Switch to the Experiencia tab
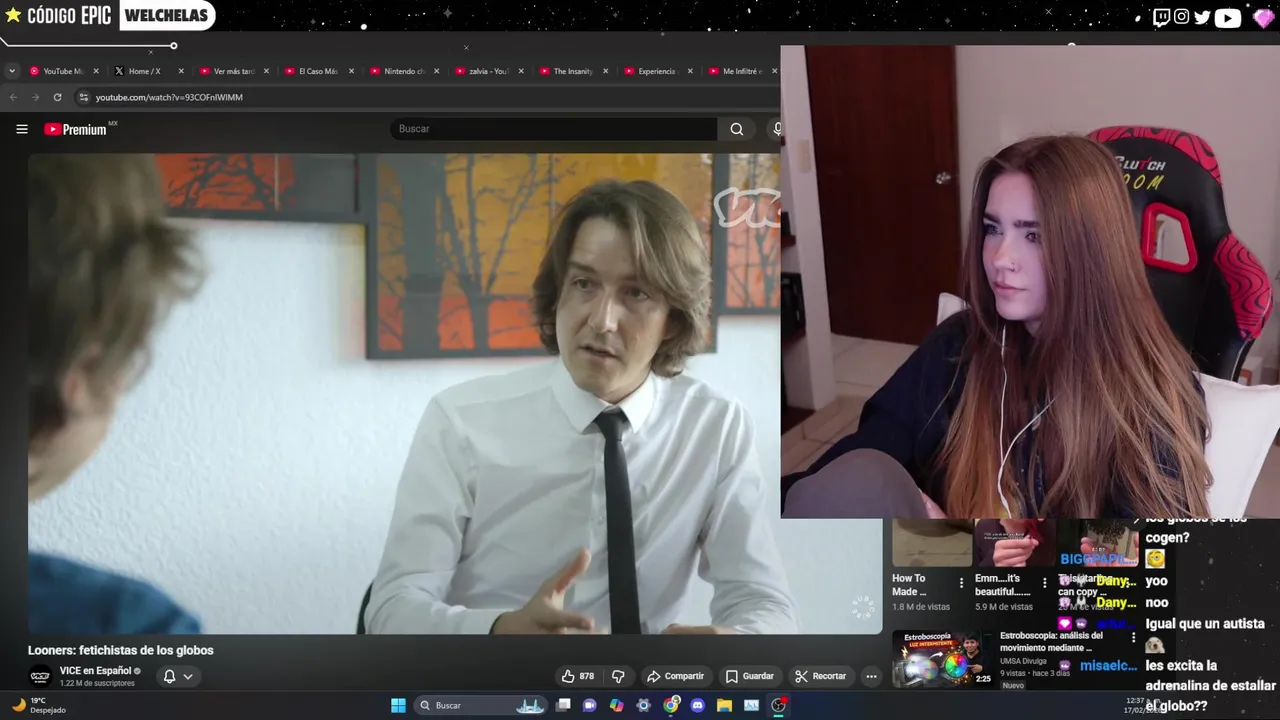Image resolution: width=1280 pixels, height=720 pixels. click(x=657, y=71)
